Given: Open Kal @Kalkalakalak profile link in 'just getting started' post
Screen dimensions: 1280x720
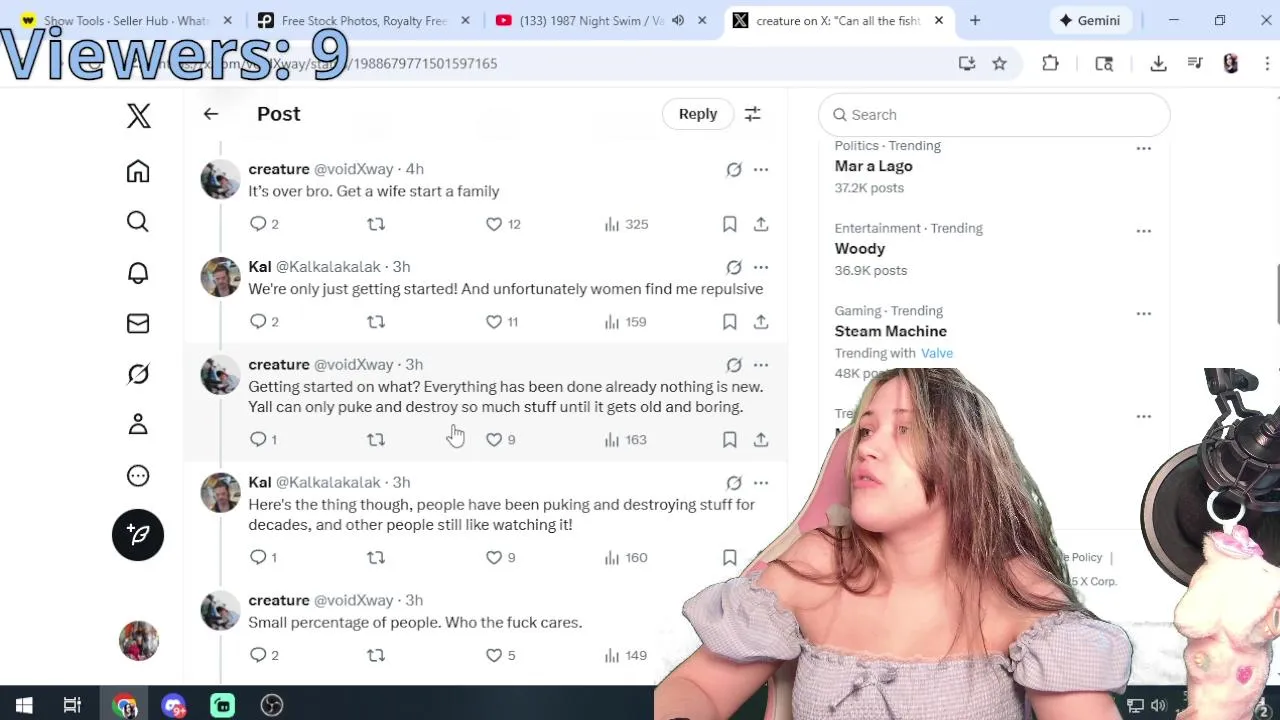Looking at the screenshot, I should click(x=314, y=267).
